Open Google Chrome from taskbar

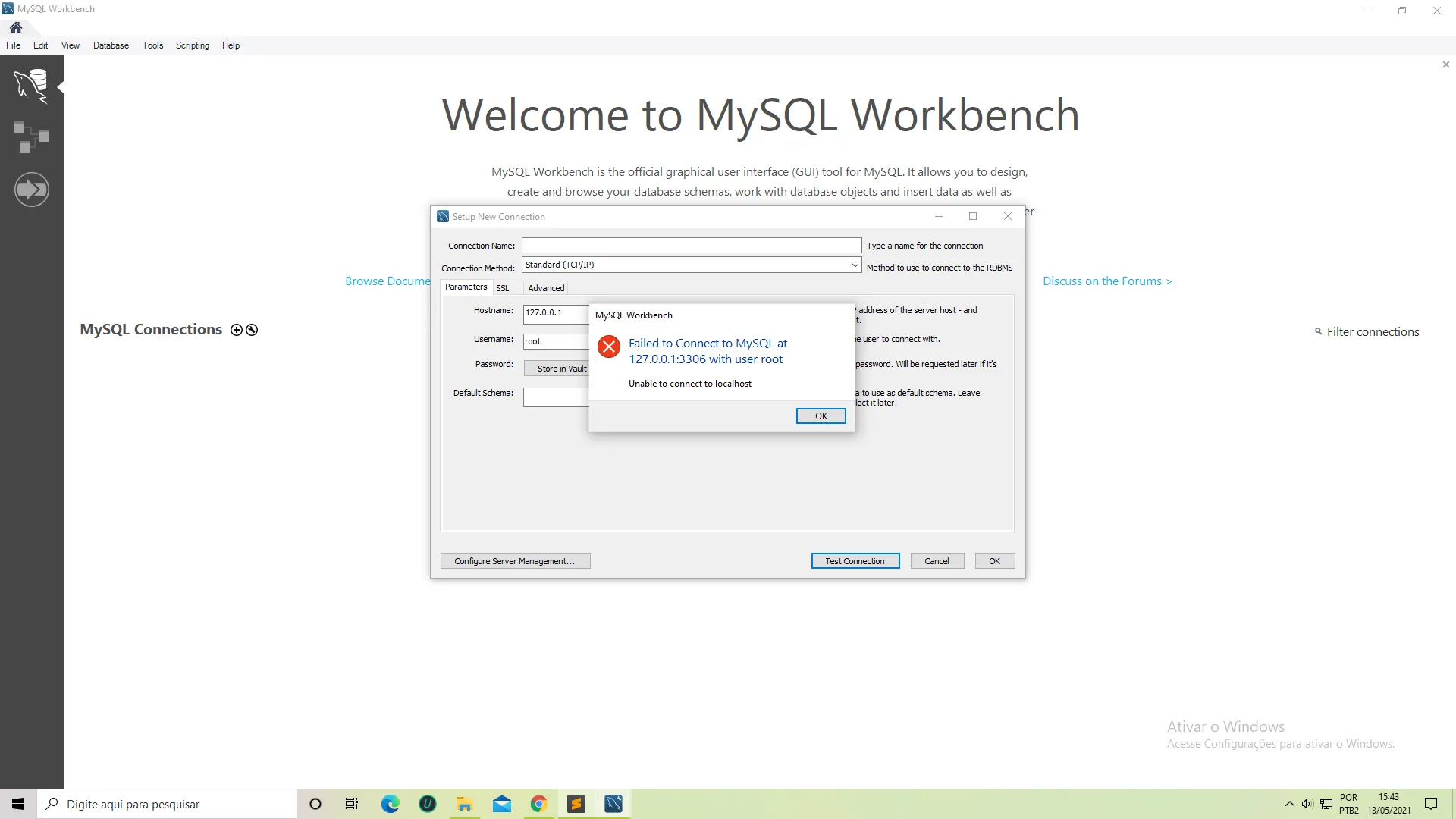[x=538, y=804]
